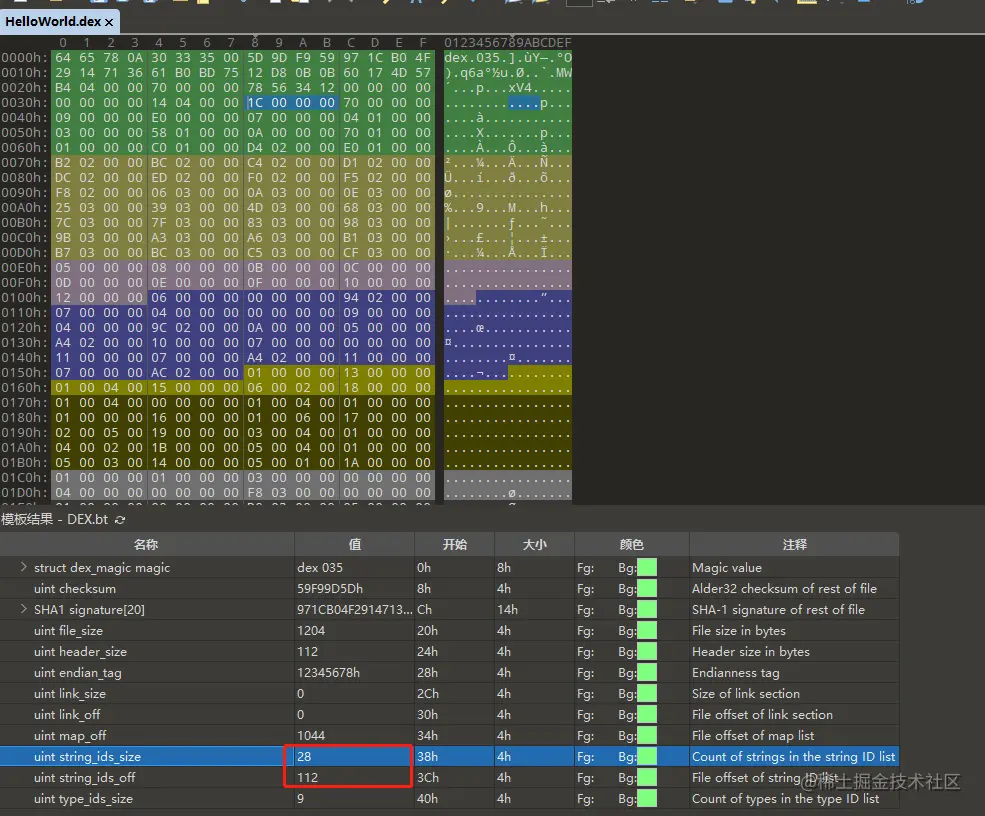Close the HelloWorld.dex tab
This screenshot has height=816, width=985.
click(109, 22)
